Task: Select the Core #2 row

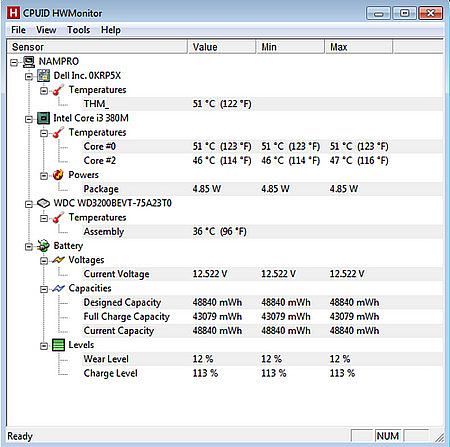Action: click(262, 161)
